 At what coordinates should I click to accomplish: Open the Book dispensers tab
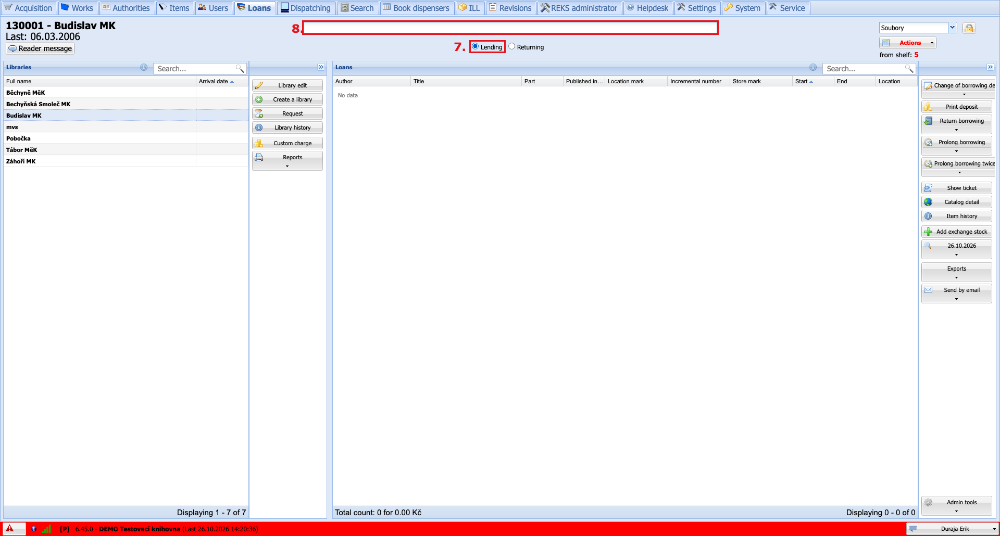(x=416, y=8)
